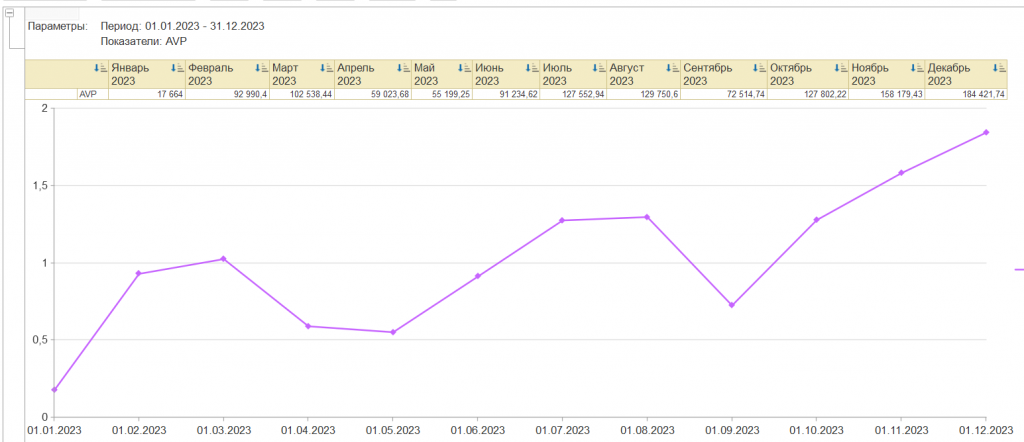
Task: Click the chart data point for 01.04.2023
Action: pyautogui.click(x=308, y=326)
